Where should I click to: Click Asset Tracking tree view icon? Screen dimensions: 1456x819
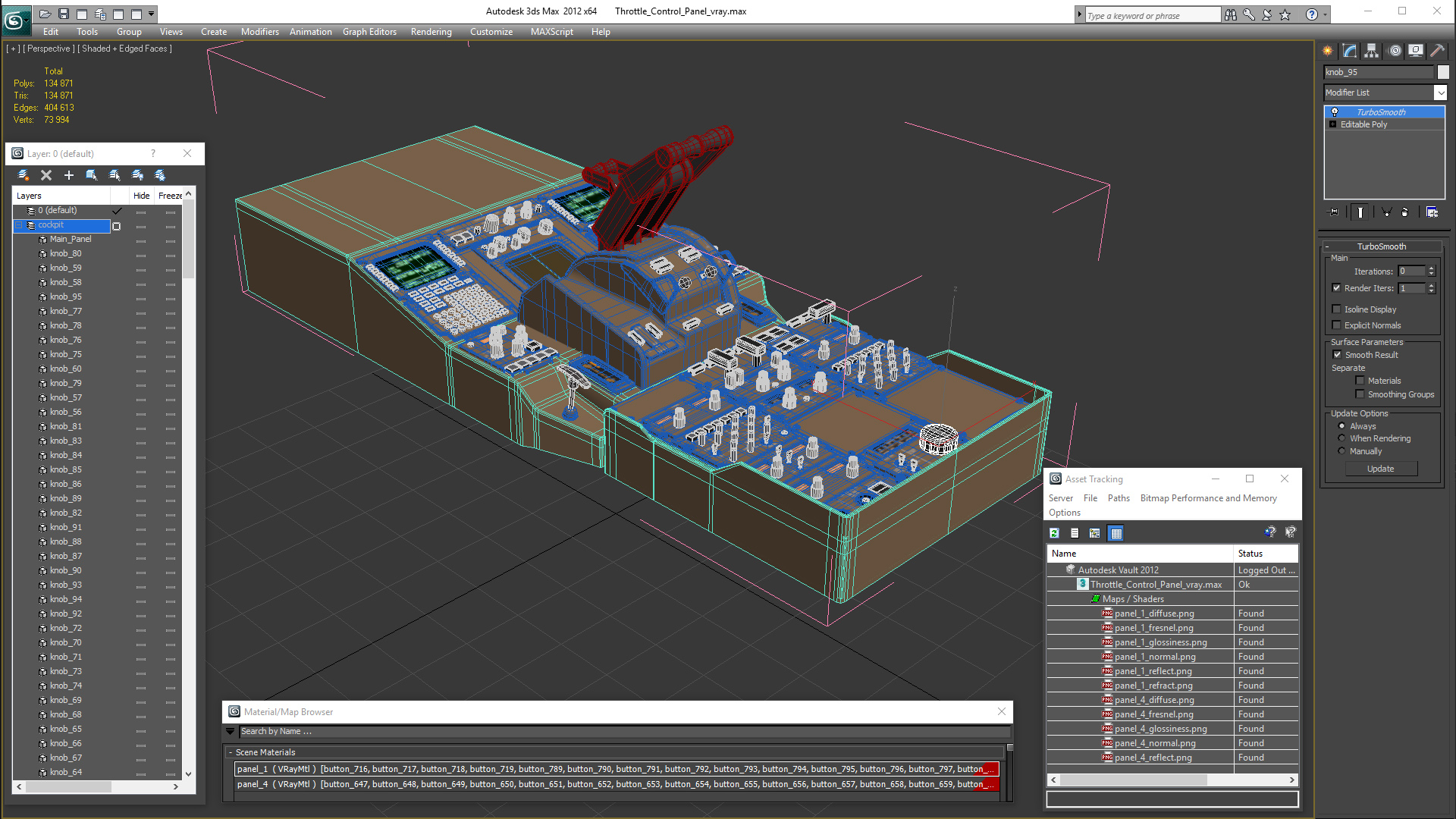[x=1094, y=533]
